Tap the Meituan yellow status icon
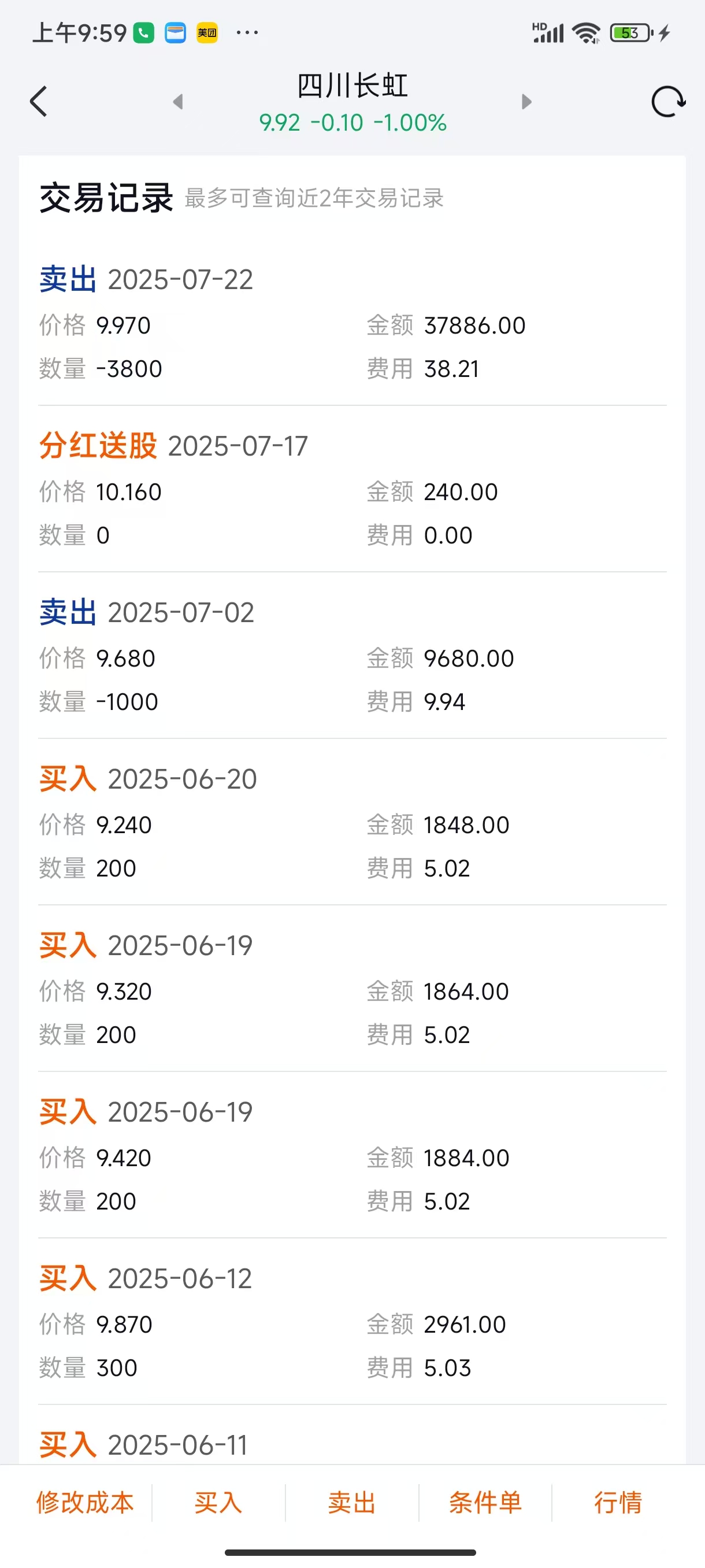Viewport: 705px width, 1568px height. (207, 33)
